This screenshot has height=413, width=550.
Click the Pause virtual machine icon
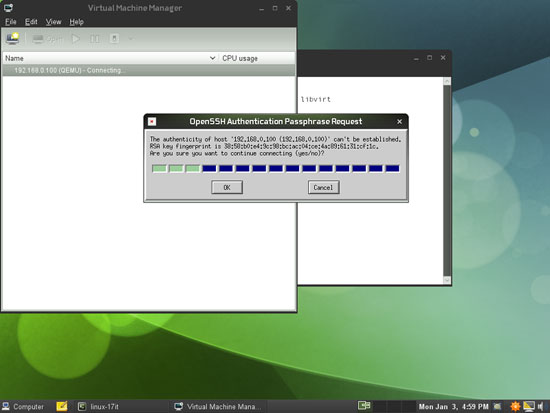[x=94, y=39]
